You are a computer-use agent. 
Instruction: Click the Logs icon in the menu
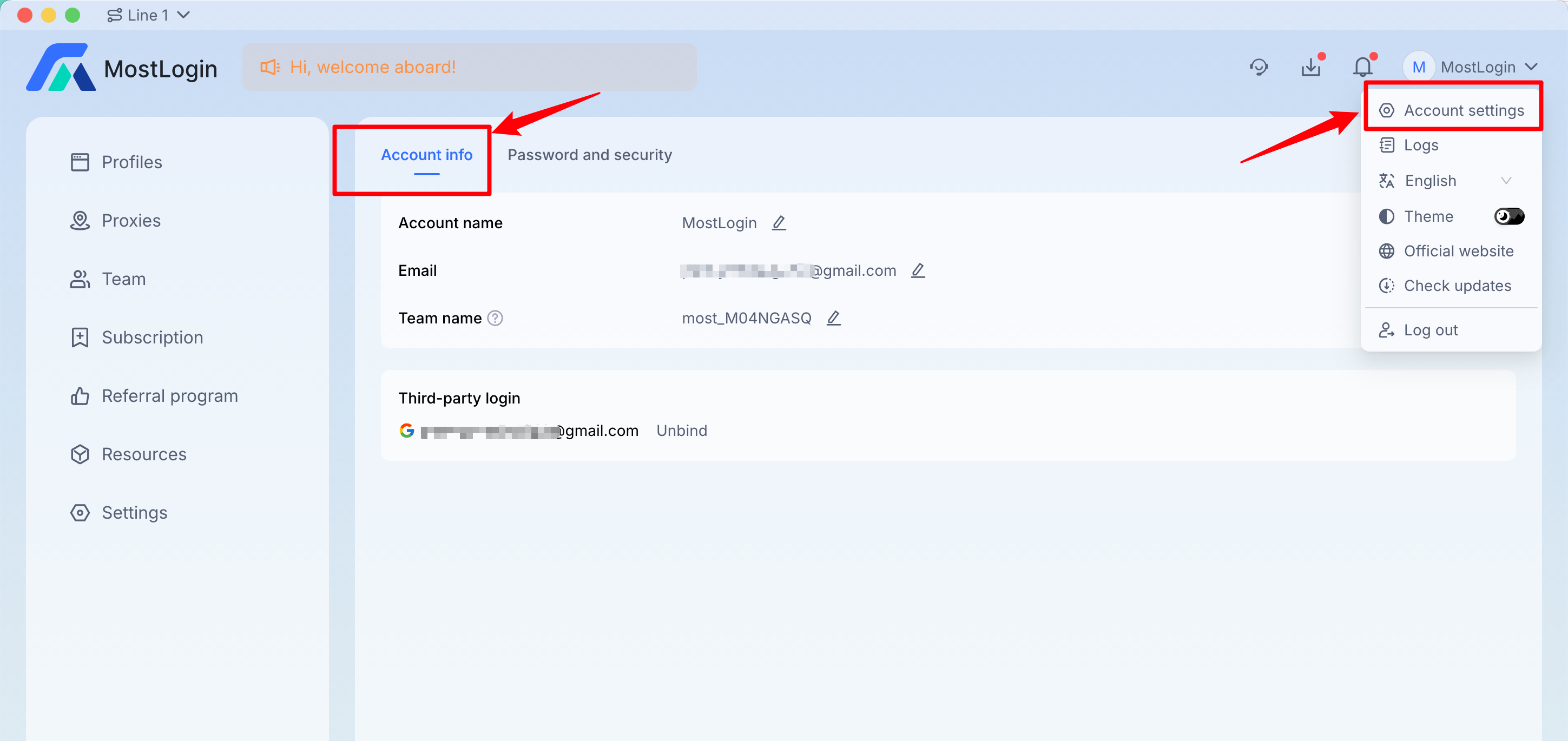[1387, 145]
